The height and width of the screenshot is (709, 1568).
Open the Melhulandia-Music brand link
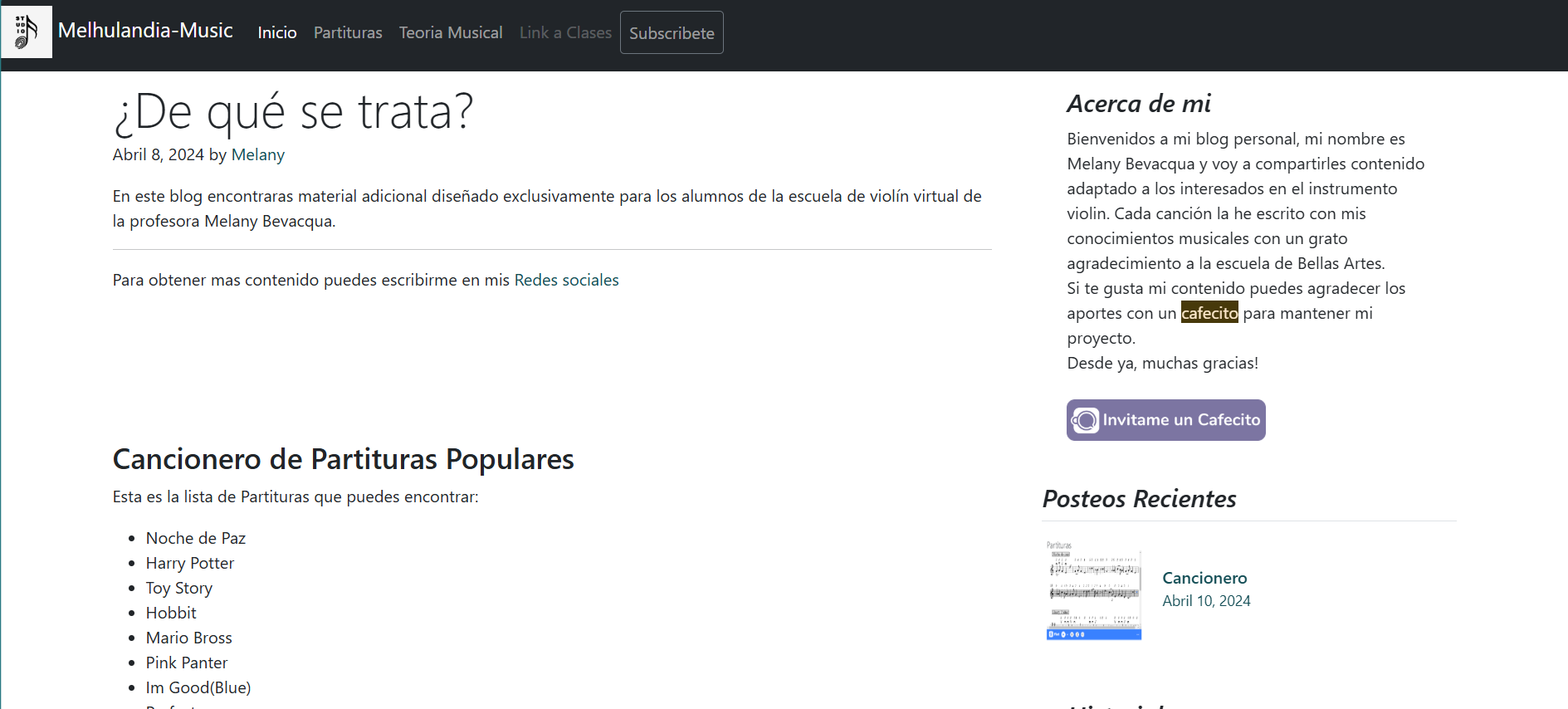(145, 31)
